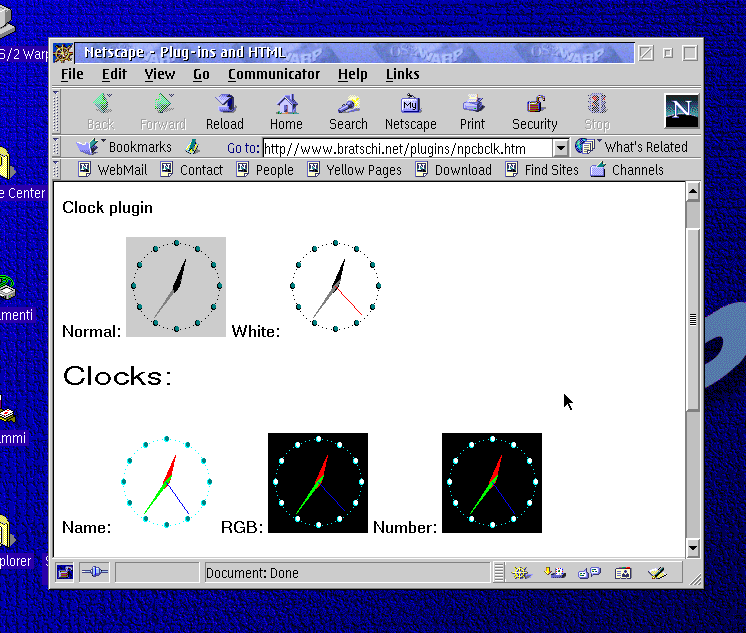746x633 pixels.
Task: Open the Go menu
Action: tap(201, 74)
